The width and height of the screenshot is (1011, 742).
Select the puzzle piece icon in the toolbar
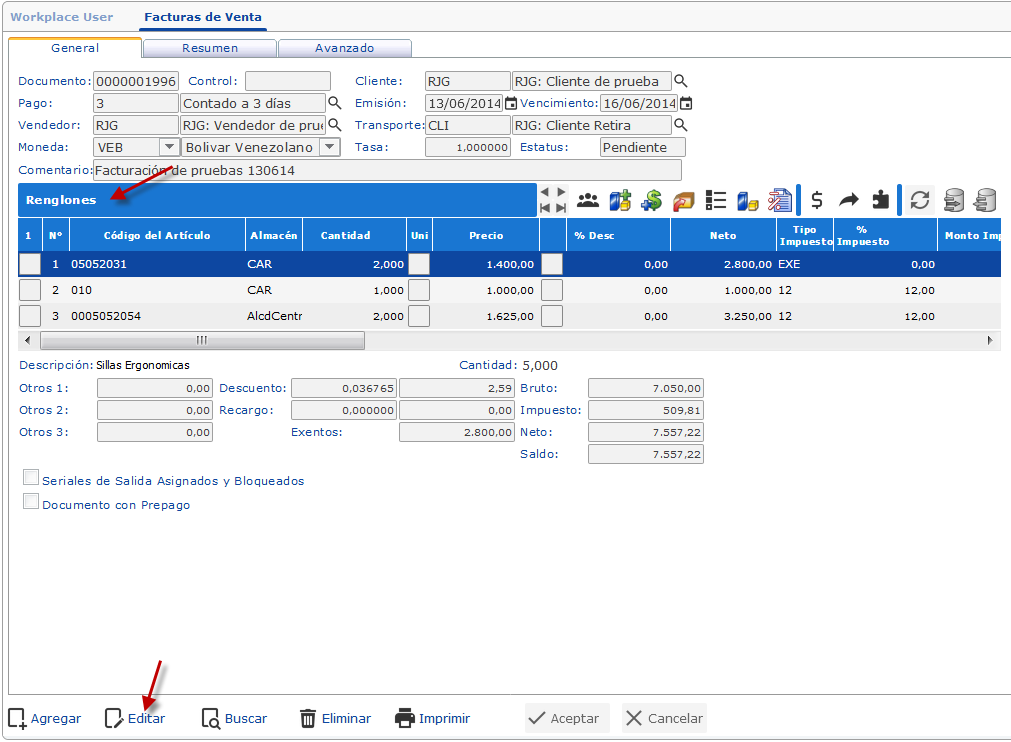(x=881, y=200)
